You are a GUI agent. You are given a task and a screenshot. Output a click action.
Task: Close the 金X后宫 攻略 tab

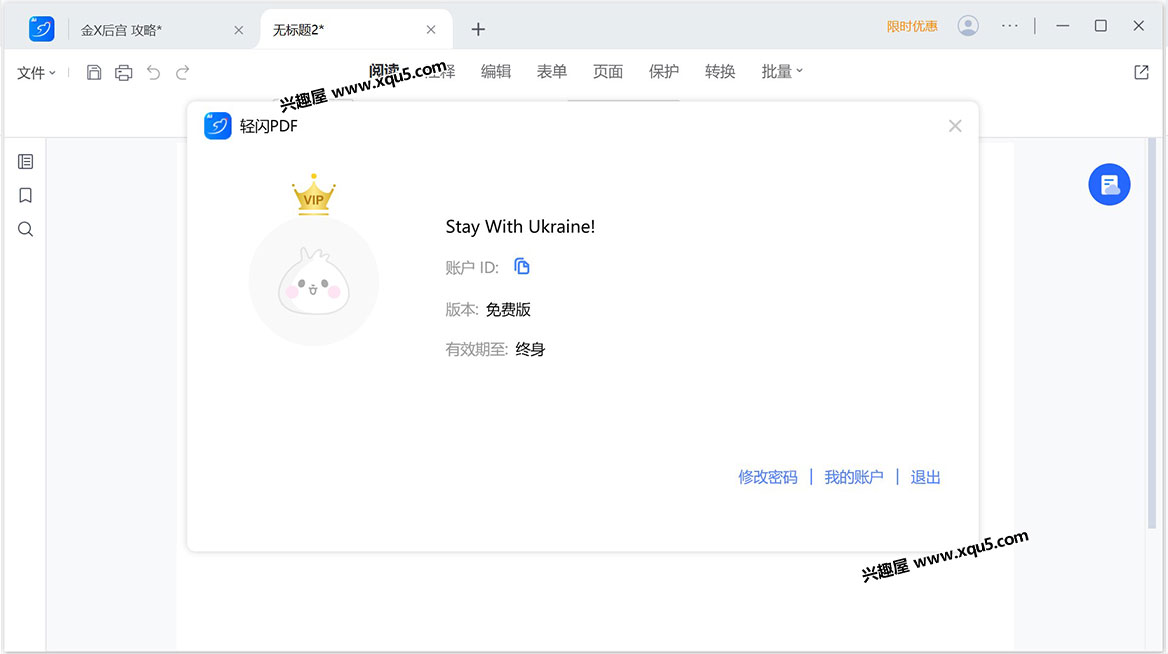(x=238, y=30)
